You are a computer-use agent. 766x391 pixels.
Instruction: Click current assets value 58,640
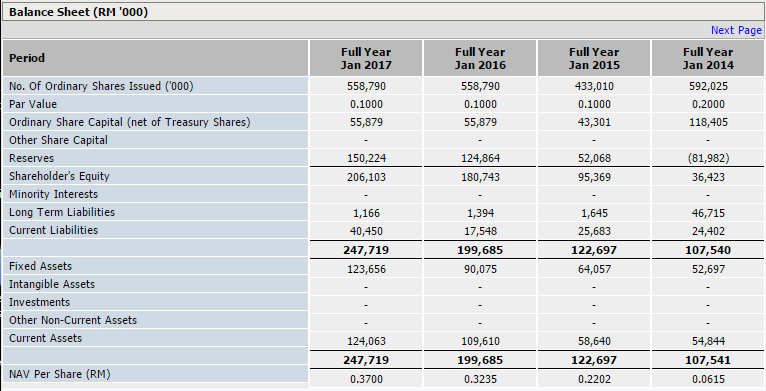click(594, 341)
